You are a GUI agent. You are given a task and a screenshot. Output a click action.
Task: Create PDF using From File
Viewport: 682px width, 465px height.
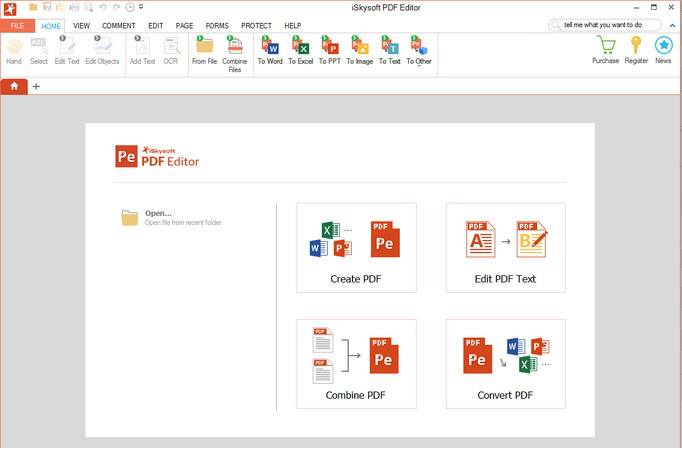(204, 51)
